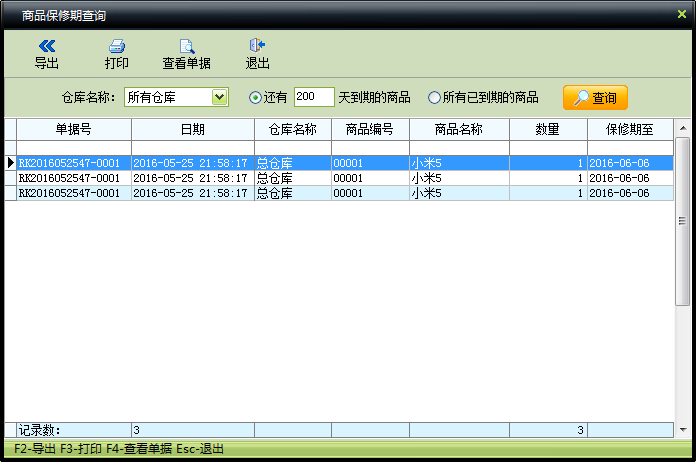This screenshot has height=462, width=696.
Task: Click the vertical scrollbar thumb
Action: 683,221
